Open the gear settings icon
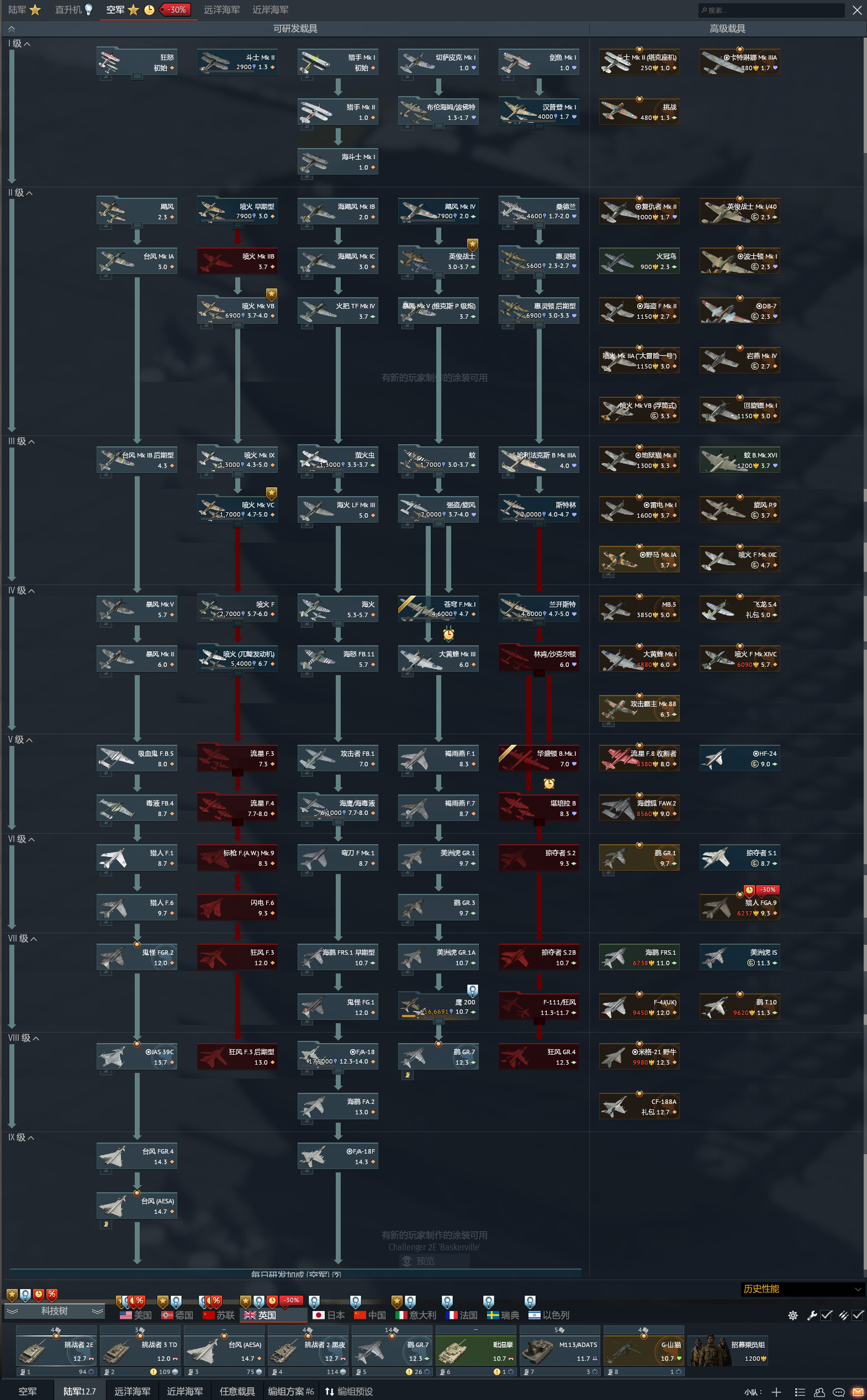 (793, 1315)
